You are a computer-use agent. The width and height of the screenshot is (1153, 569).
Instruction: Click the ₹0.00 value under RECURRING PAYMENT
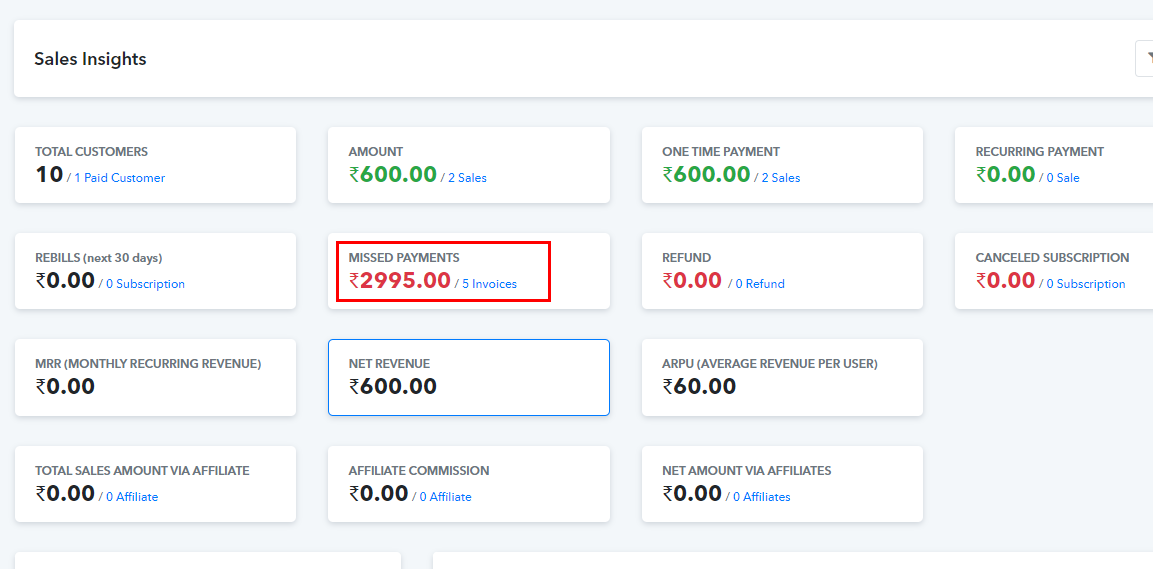point(1006,175)
